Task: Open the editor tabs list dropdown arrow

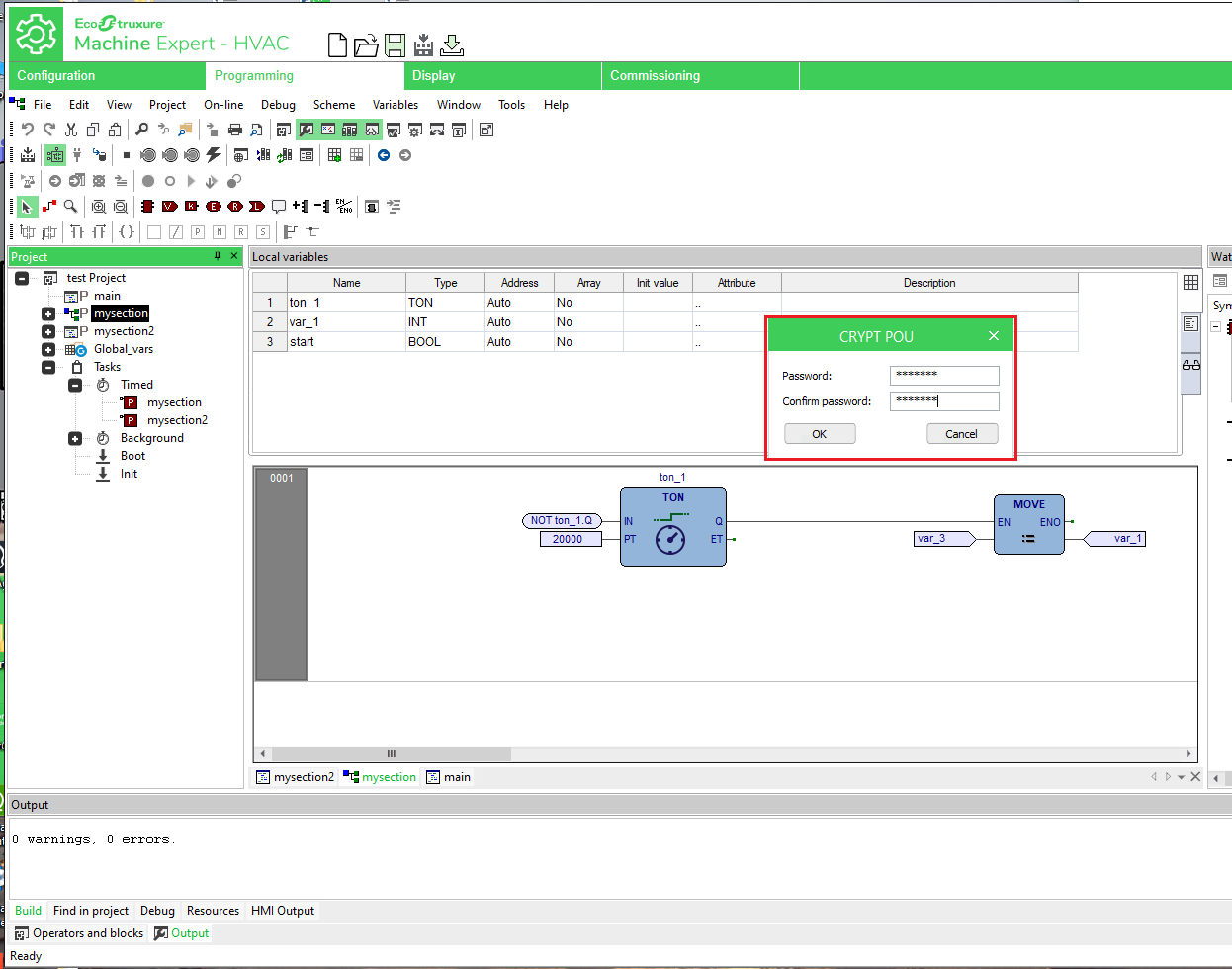Action: [1181, 777]
